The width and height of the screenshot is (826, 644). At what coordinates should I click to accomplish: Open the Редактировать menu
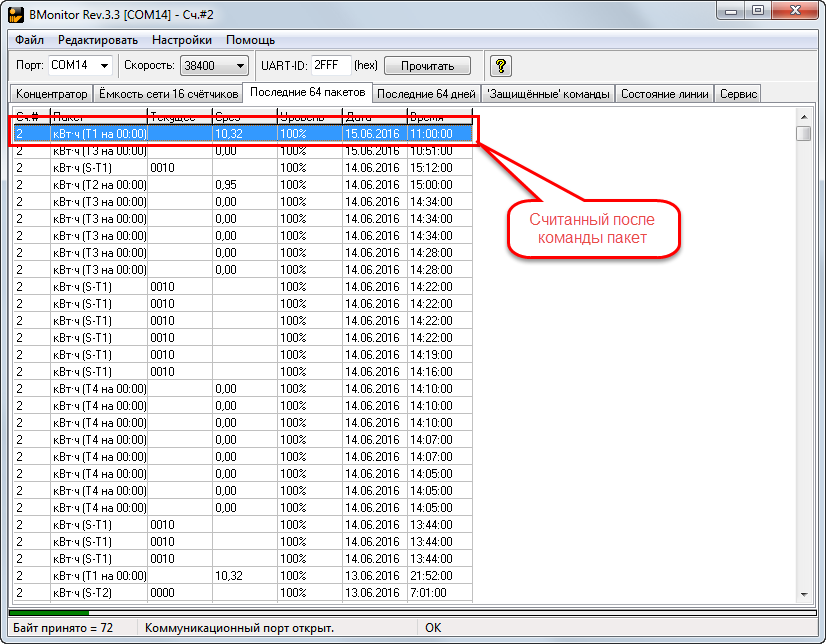97,40
